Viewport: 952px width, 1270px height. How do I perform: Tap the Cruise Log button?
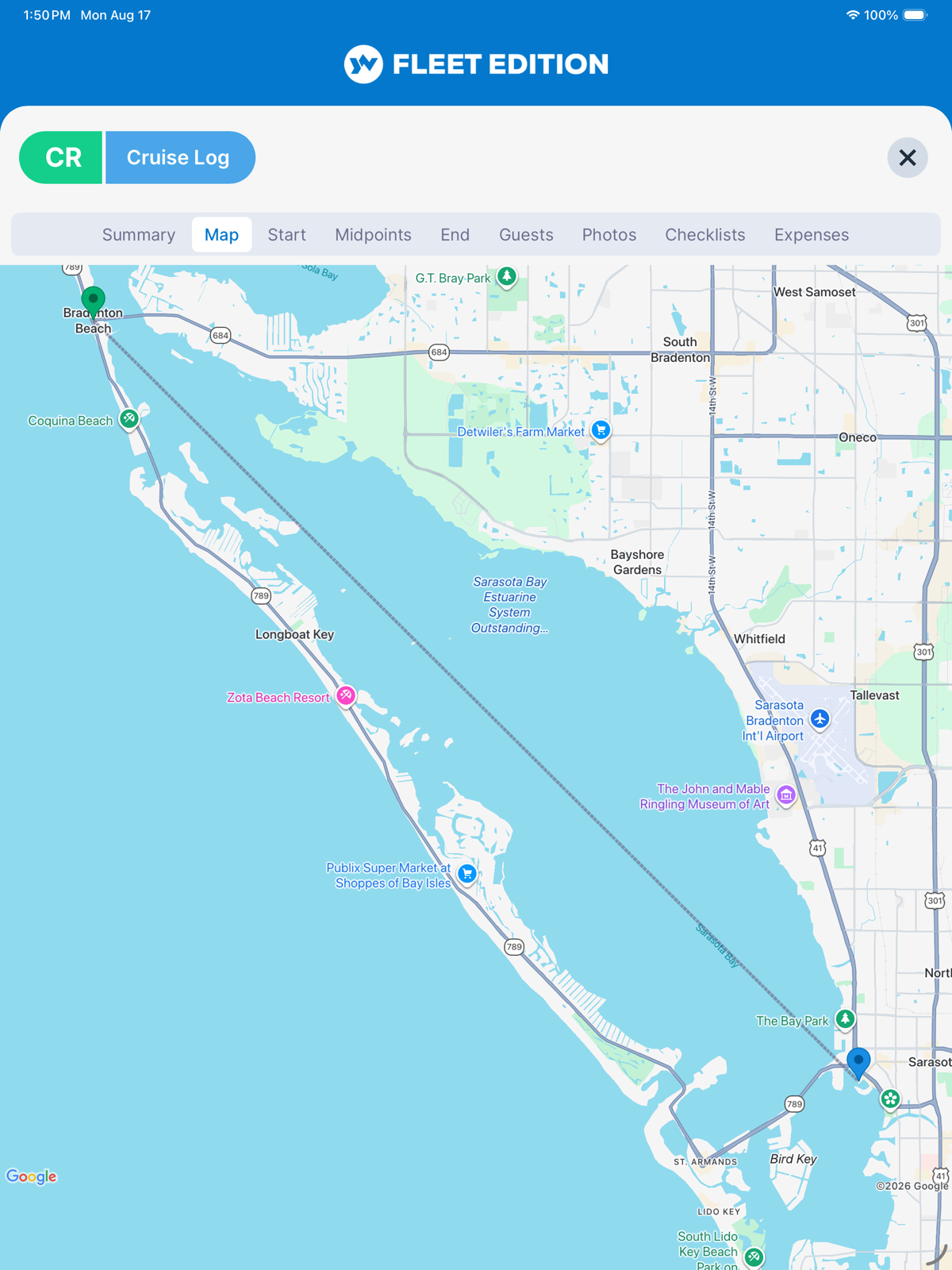(x=180, y=157)
